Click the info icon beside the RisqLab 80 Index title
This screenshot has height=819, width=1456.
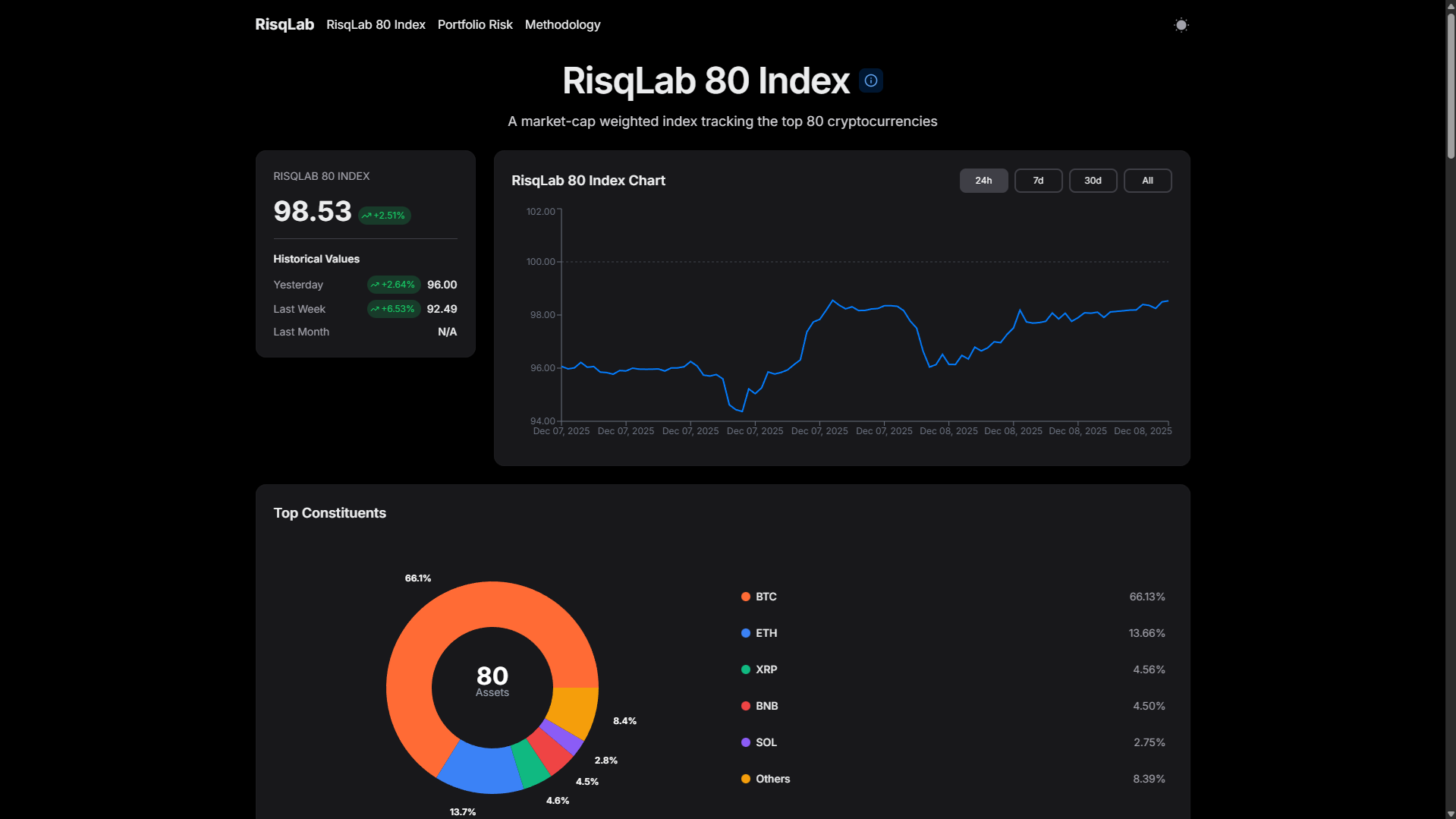(870, 80)
